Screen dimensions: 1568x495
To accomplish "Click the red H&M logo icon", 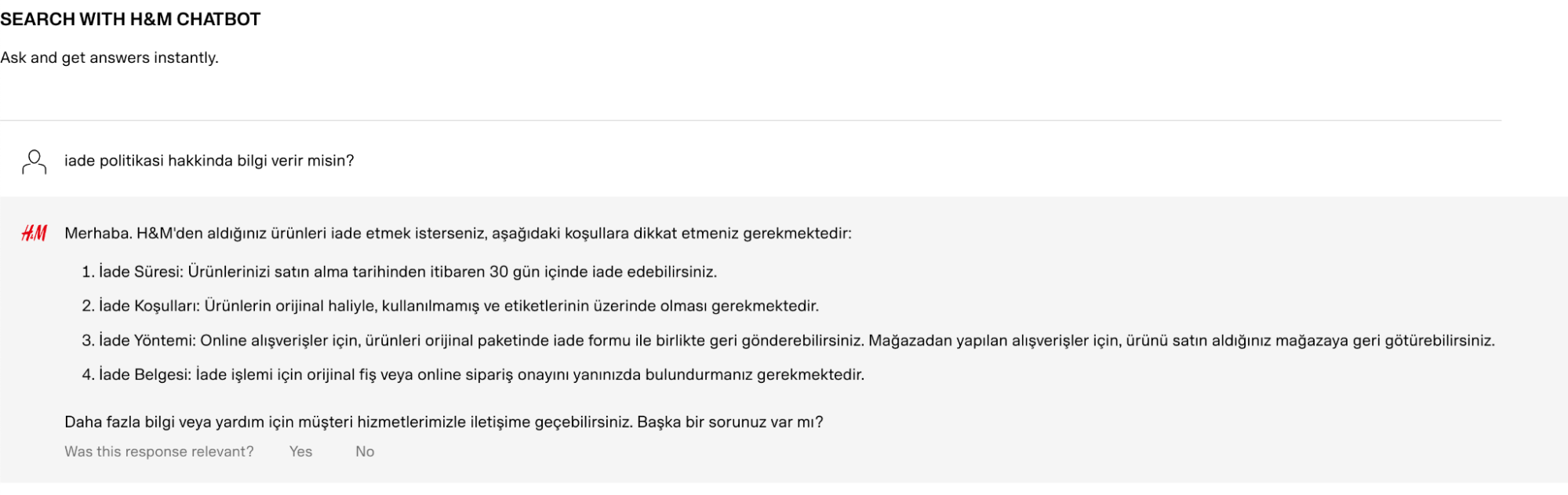I will (x=35, y=233).
